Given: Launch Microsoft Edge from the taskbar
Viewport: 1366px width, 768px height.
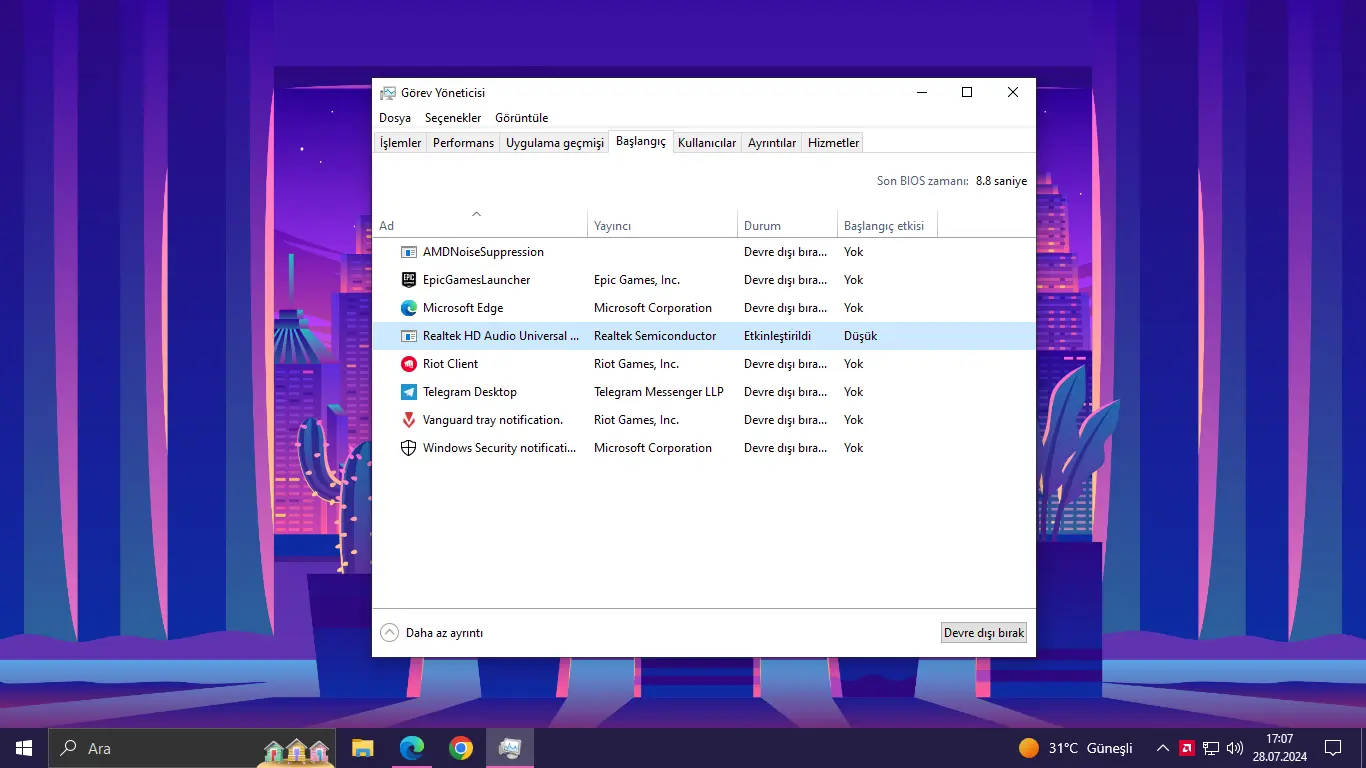Looking at the screenshot, I should [x=411, y=748].
